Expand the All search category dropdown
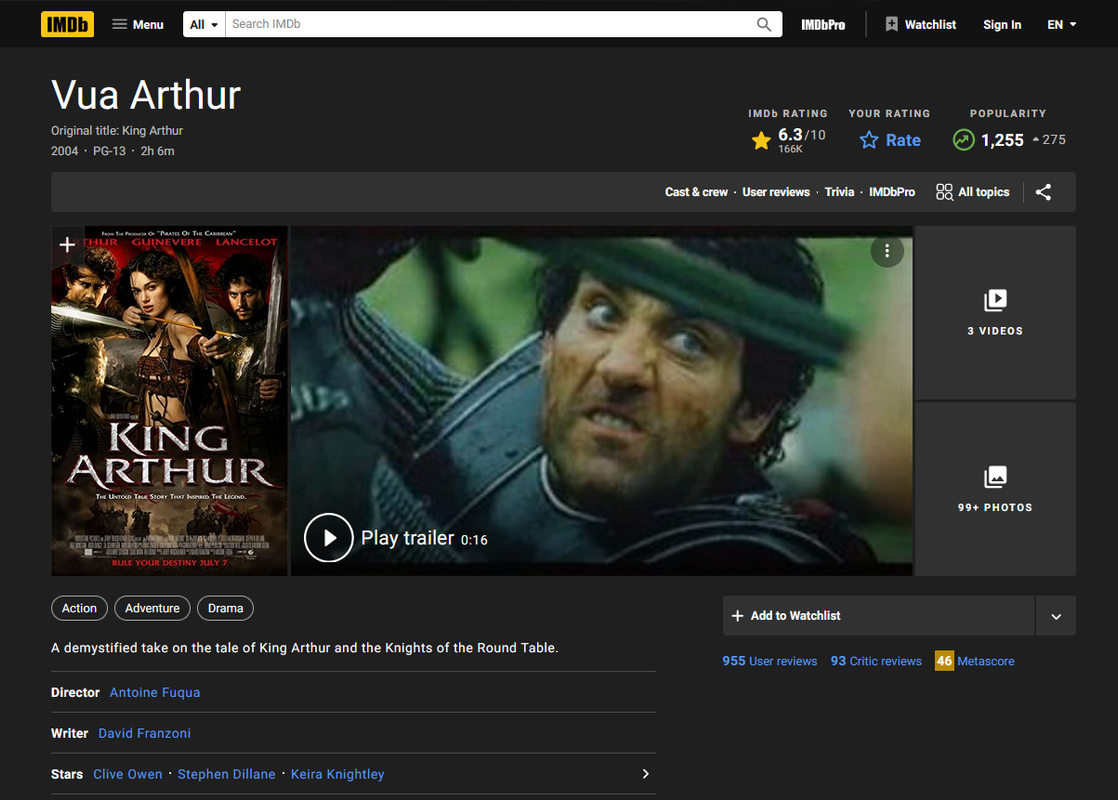1118x800 pixels. pos(204,24)
